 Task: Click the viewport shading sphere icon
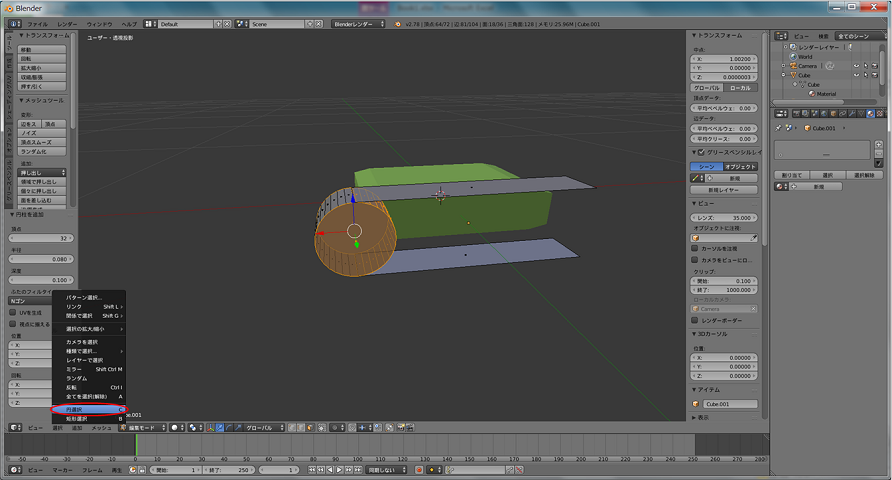pos(174,427)
